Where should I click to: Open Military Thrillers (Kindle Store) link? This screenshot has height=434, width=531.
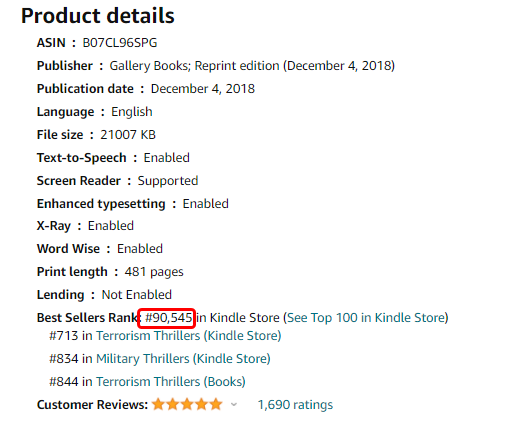coord(183,359)
